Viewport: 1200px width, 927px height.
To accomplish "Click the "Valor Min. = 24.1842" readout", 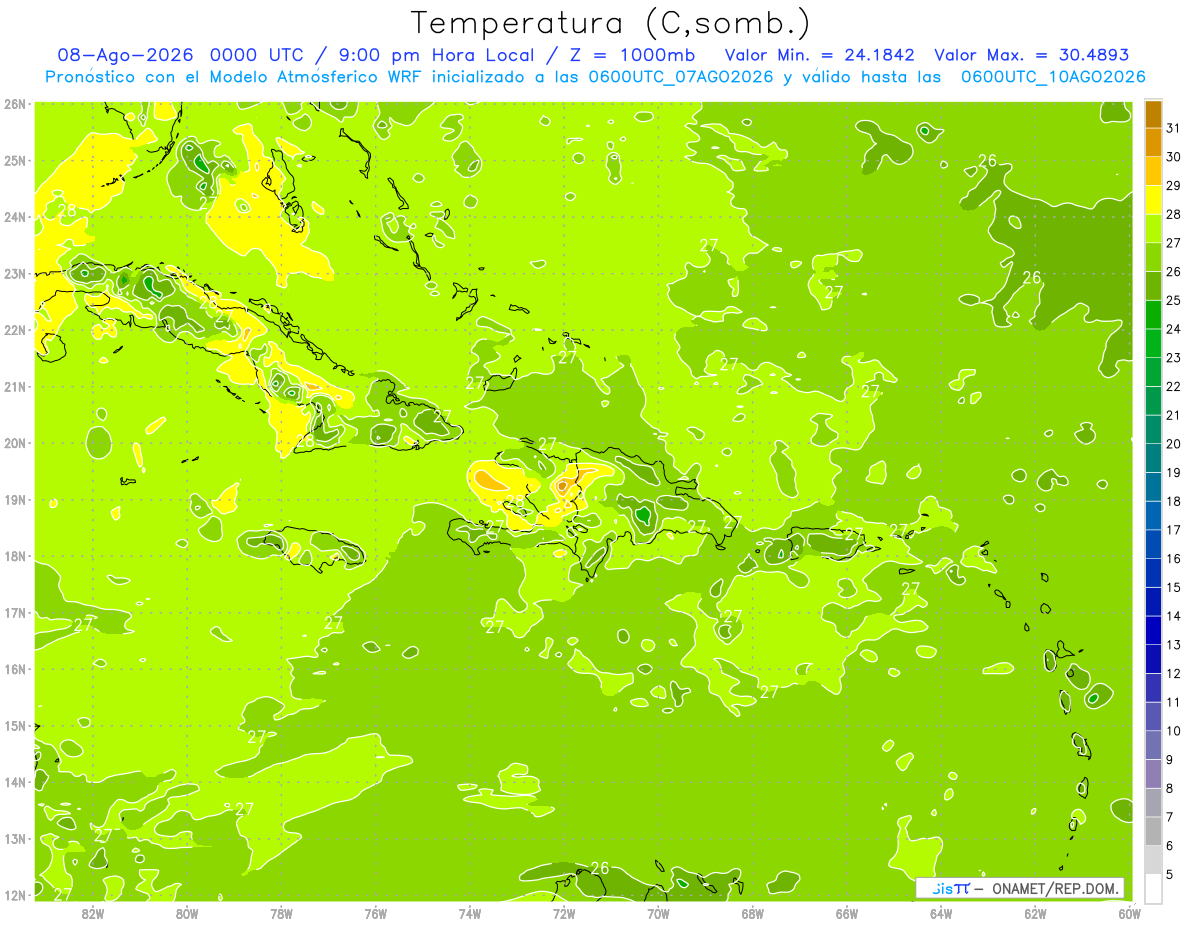I will 820,56.
